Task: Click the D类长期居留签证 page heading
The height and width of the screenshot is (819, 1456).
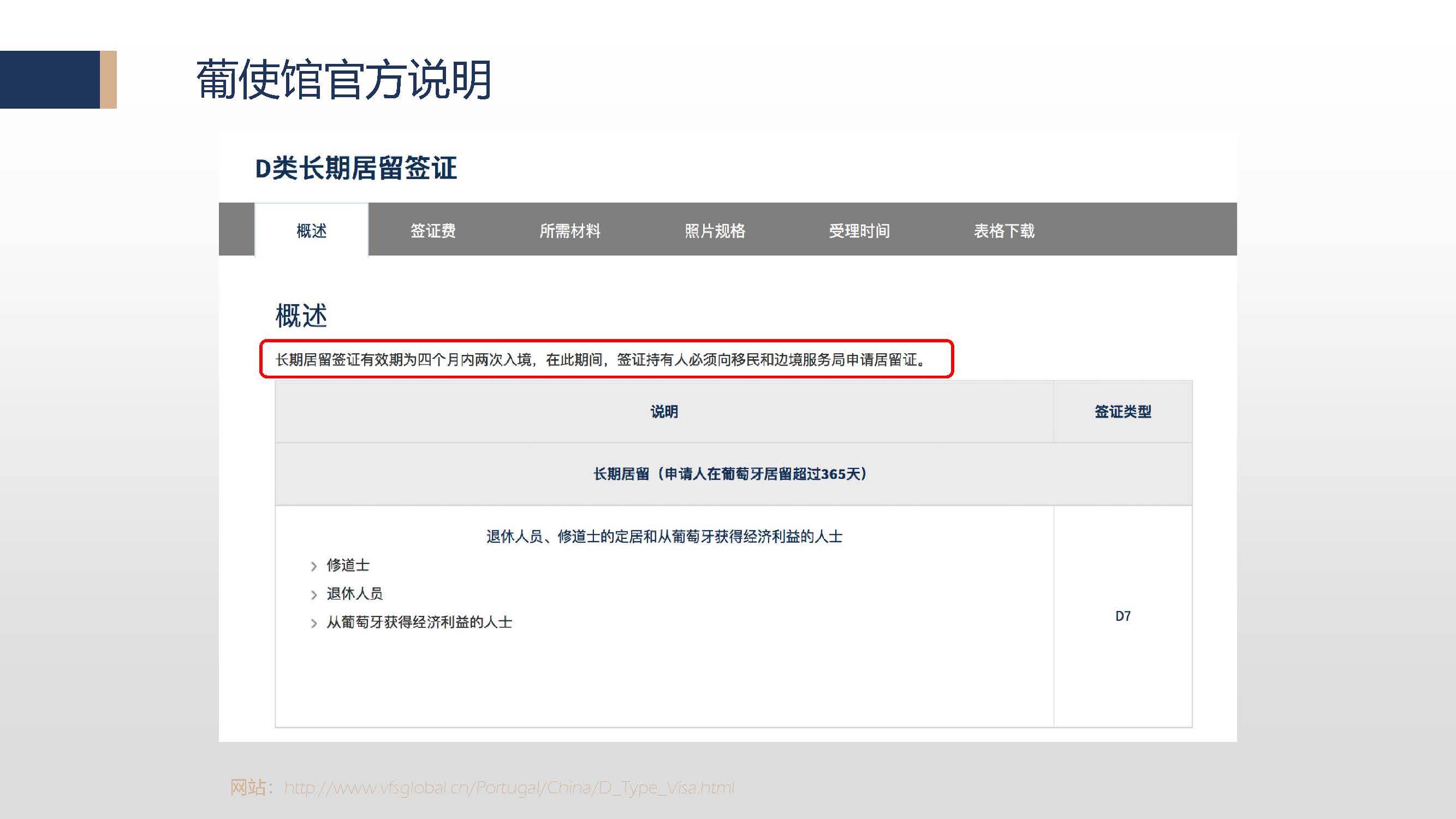Action: [356, 168]
